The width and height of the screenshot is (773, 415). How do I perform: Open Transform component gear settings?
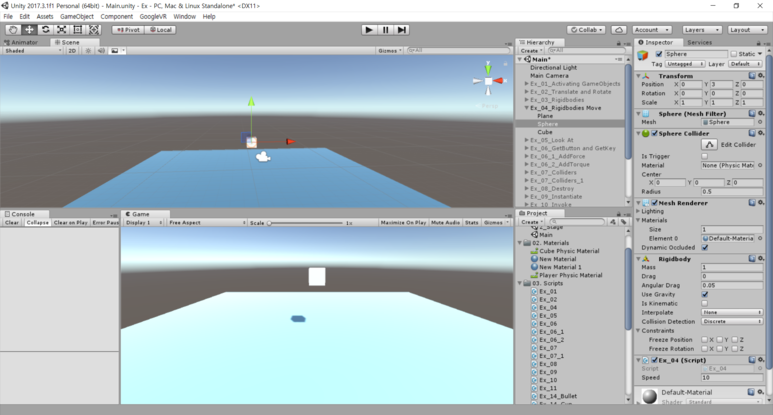click(x=761, y=76)
